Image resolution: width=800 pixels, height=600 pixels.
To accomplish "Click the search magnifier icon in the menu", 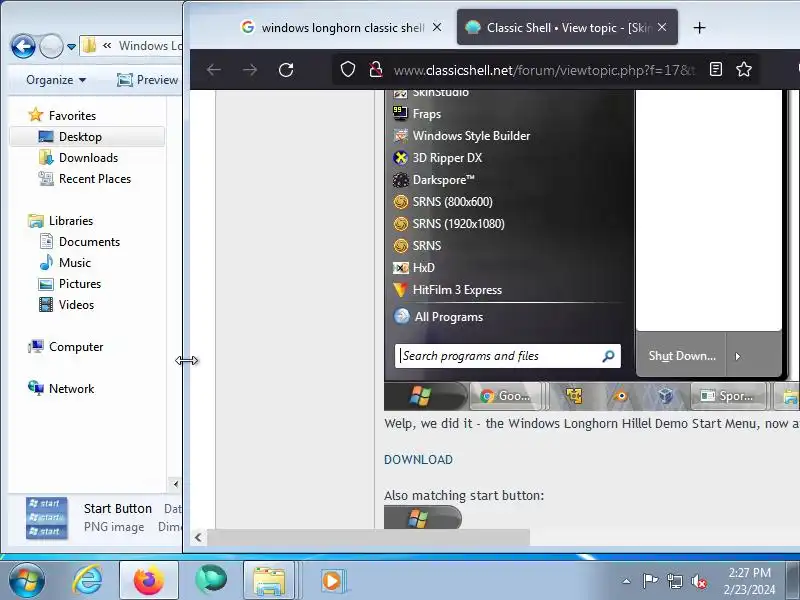I will [x=608, y=356].
